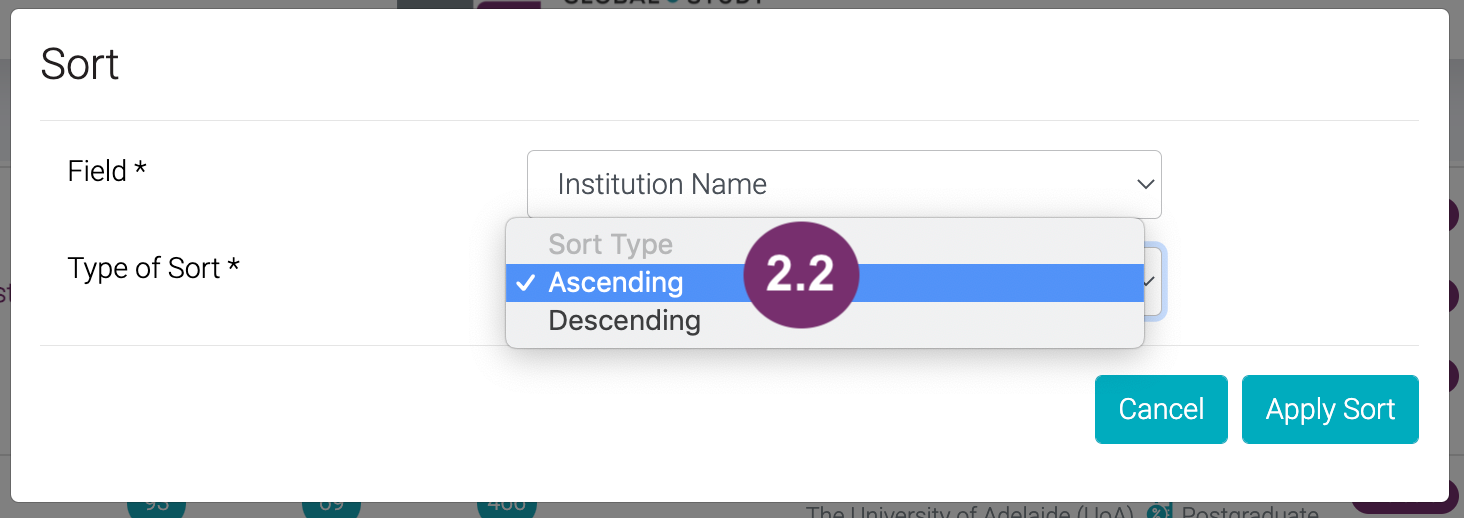Click the Apply Sort button
This screenshot has width=1464, height=518.
(x=1329, y=409)
